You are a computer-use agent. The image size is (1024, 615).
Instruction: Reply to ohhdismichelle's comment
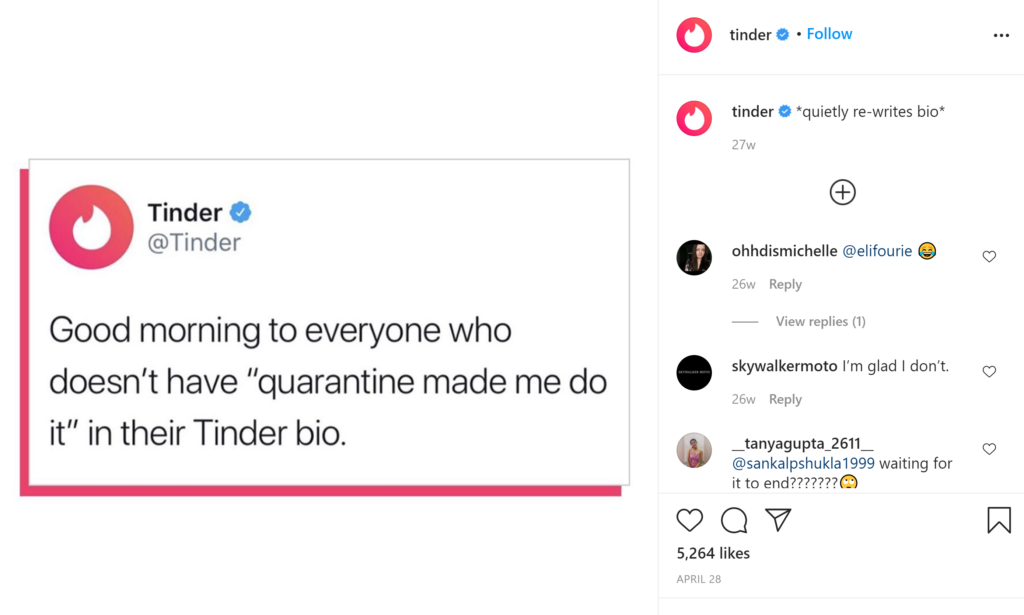click(785, 284)
